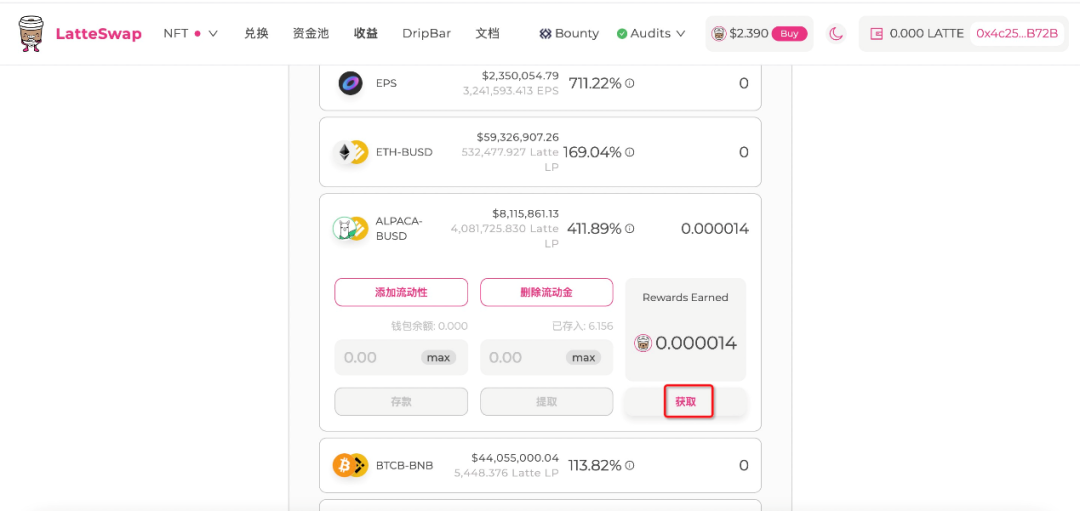Expand the Audits dropdown
Screen dimensions: 1080x511
tap(651, 33)
